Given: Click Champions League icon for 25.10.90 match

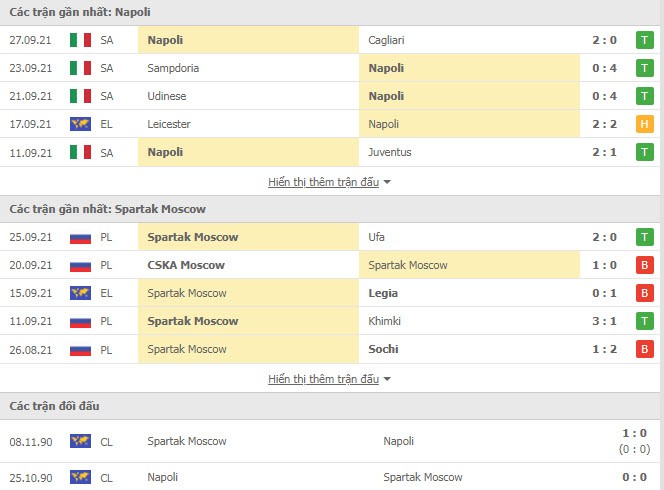Looking at the screenshot, I should click(80, 477).
